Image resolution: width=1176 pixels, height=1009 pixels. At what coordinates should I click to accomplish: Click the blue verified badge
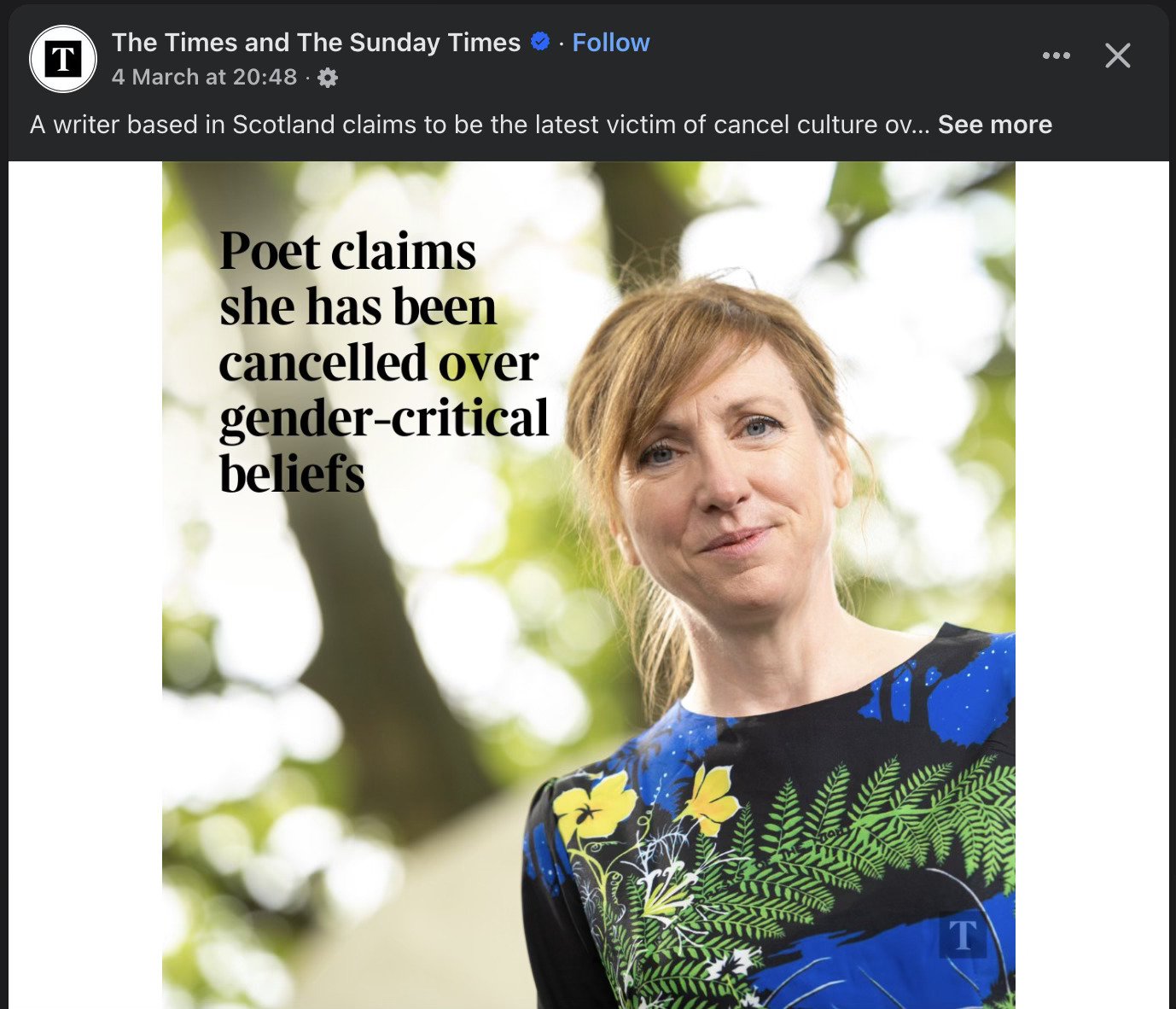(x=539, y=41)
